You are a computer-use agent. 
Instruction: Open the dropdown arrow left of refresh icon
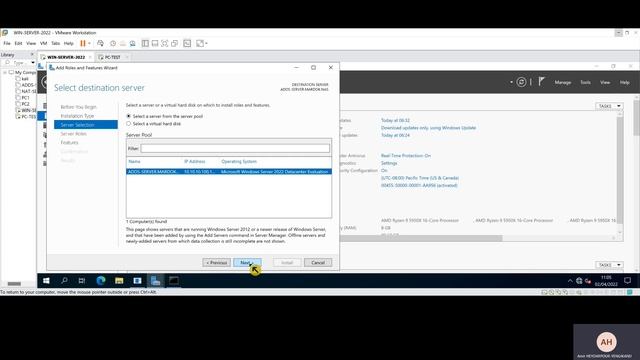tap(511, 82)
